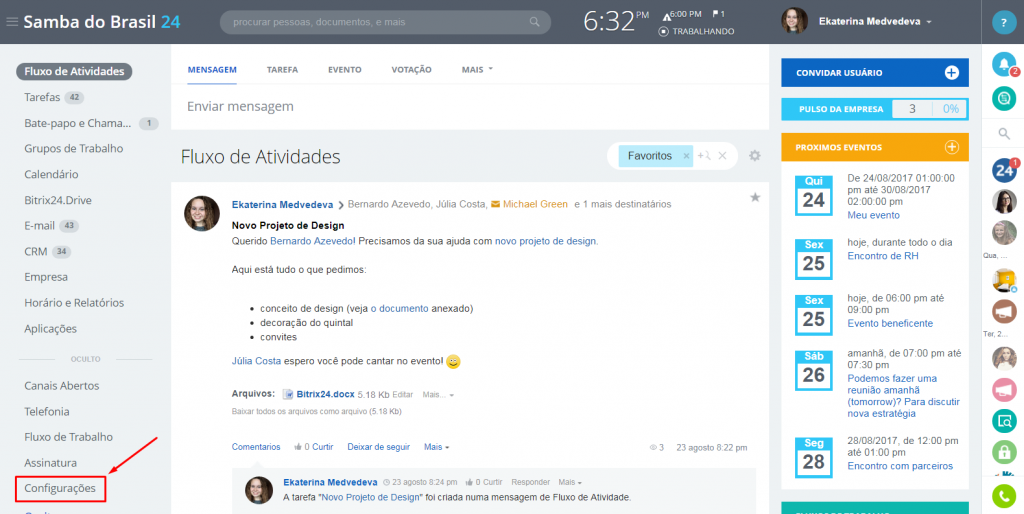Screen dimensions: 1024x514
Task: Open the brown megaphone chat in right sidebar
Action: point(1004,311)
